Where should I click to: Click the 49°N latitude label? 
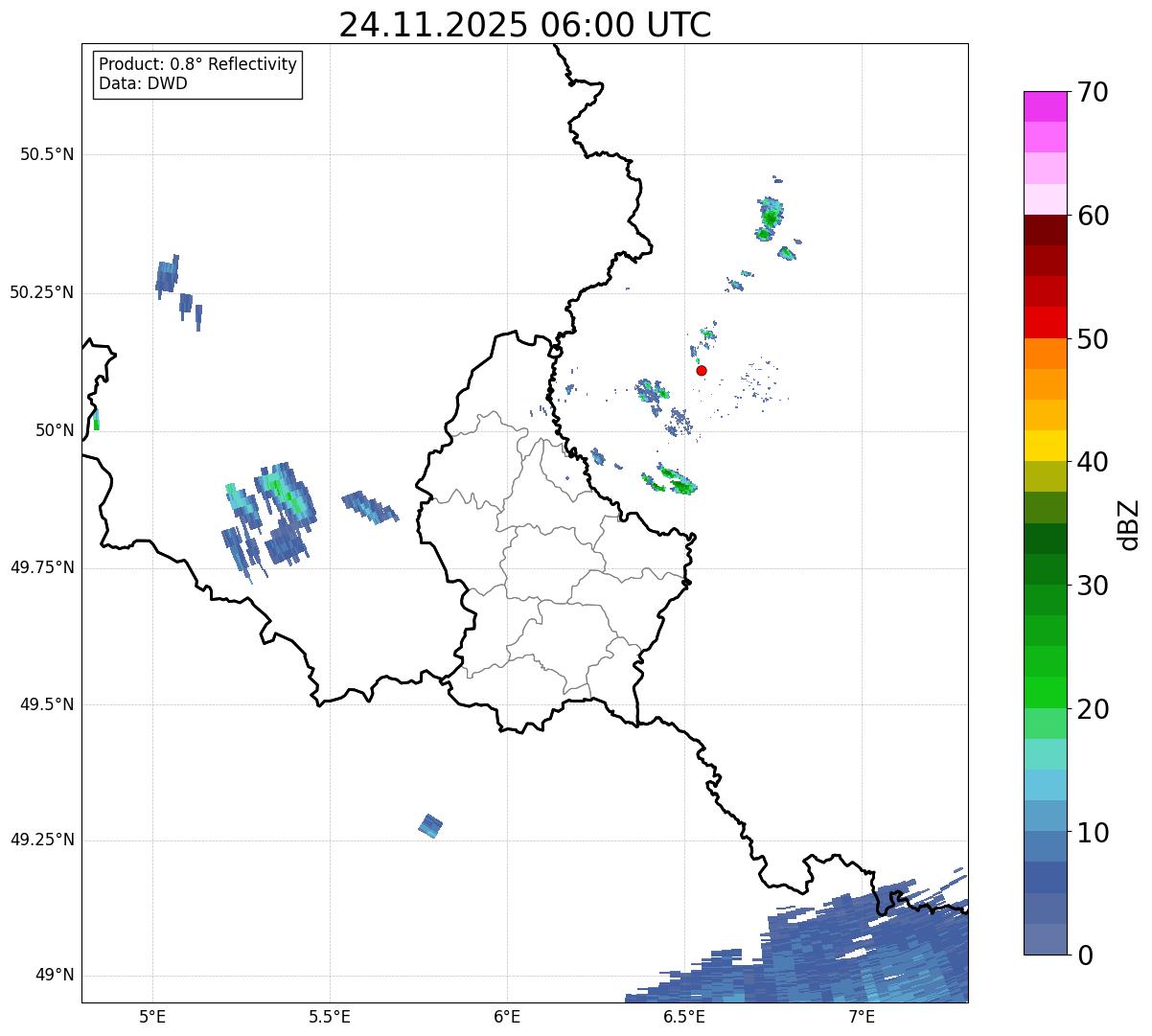click(x=55, y=976)
